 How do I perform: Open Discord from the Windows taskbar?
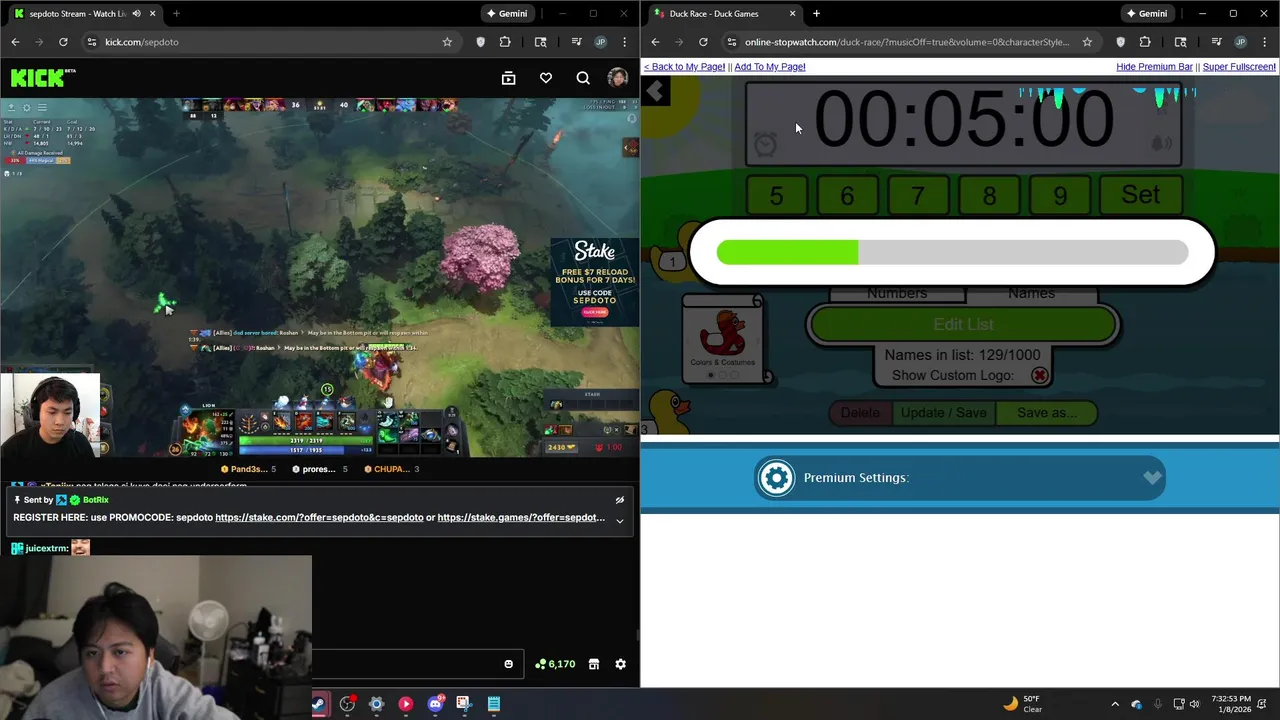pos(435,704)
